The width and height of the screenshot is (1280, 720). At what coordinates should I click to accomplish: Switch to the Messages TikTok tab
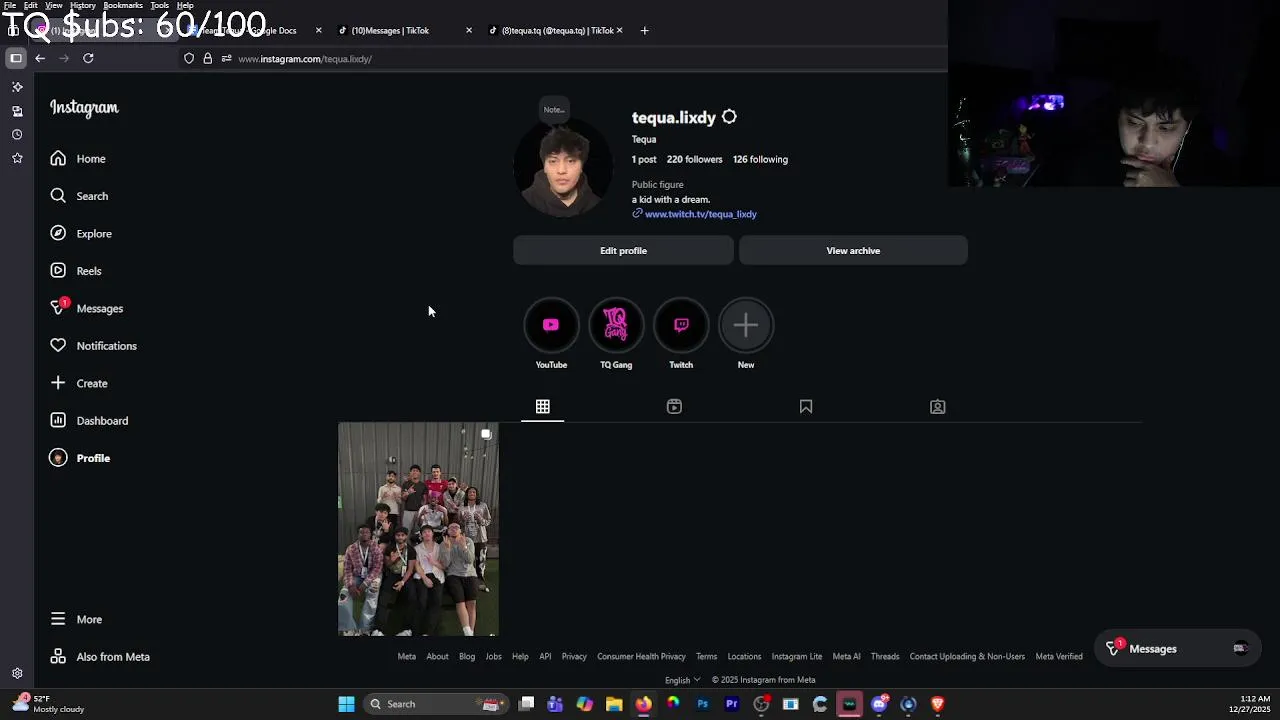405,31
